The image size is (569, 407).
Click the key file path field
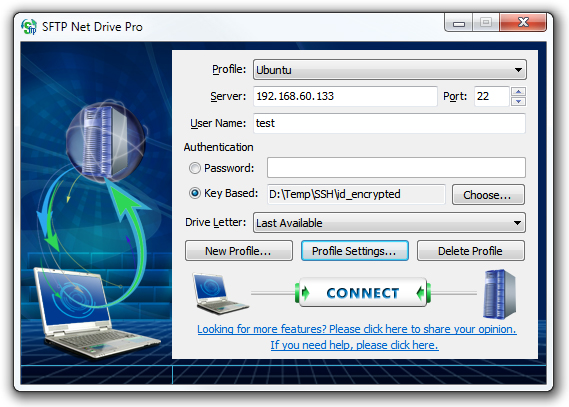[x=356, y=194]
